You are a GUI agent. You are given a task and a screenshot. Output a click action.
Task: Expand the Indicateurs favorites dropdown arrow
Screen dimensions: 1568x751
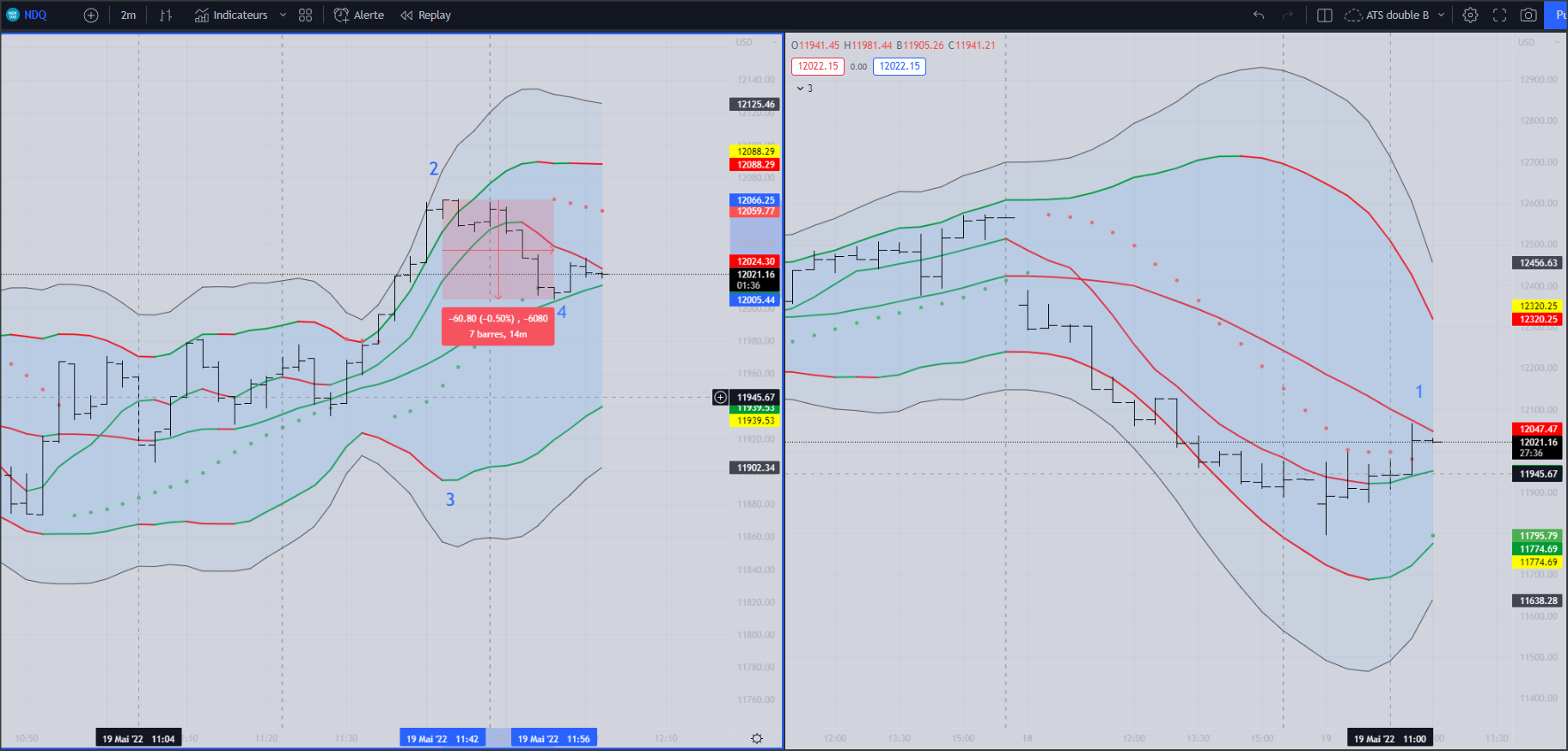(x=283, y=15)
